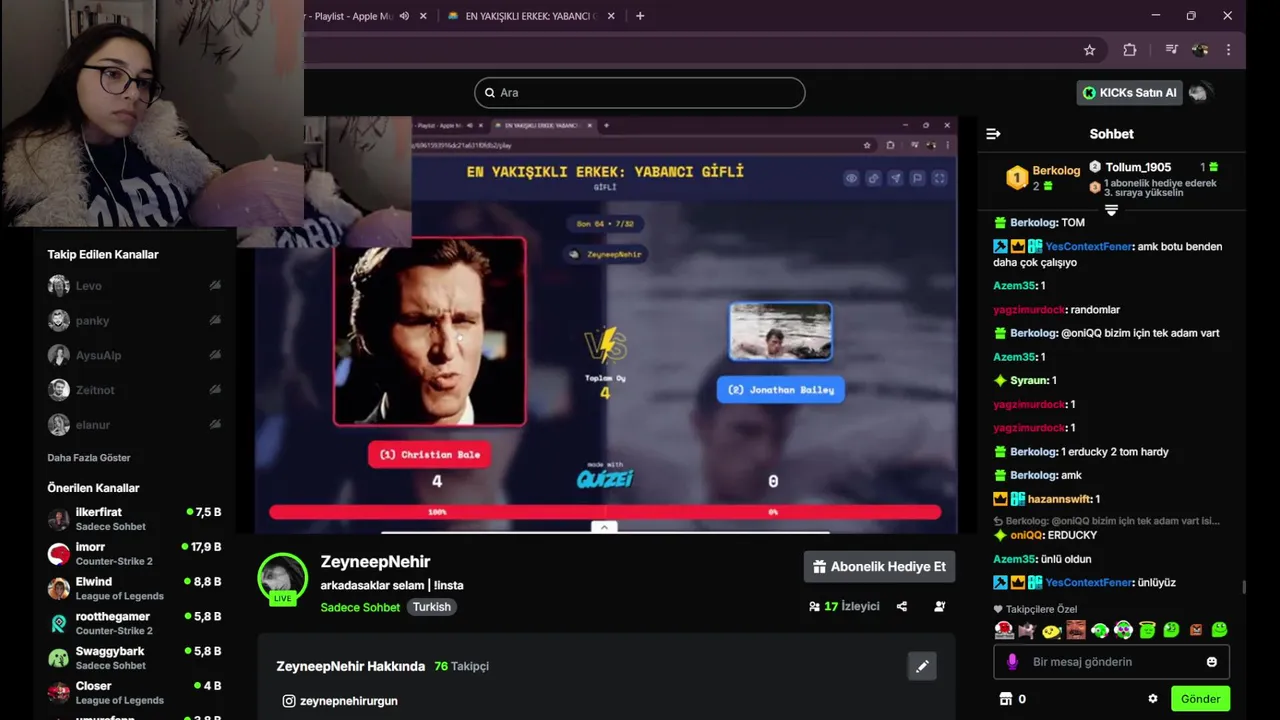Viewport: 1280px width, 720px height.
Task: Click oniQQ username in ERDUCKY message
Action: pyautogui.click(x=1026, y=536)
